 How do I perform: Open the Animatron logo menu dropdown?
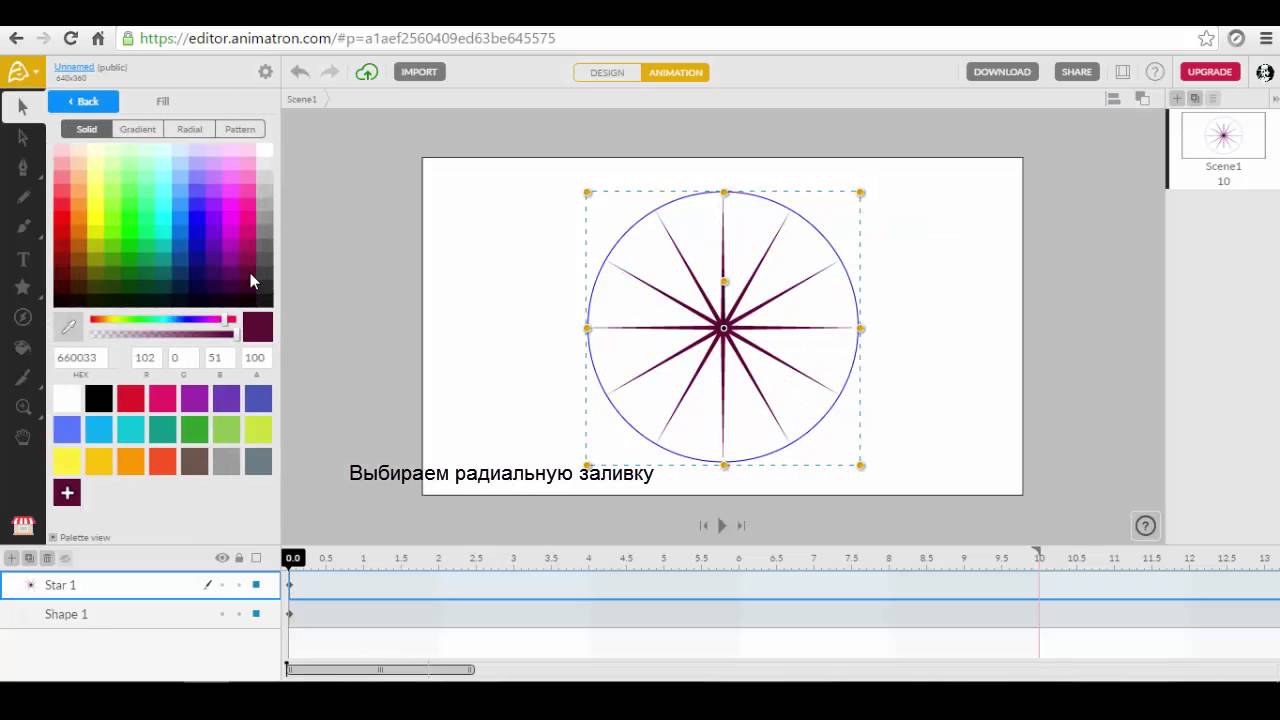(22, 72)
